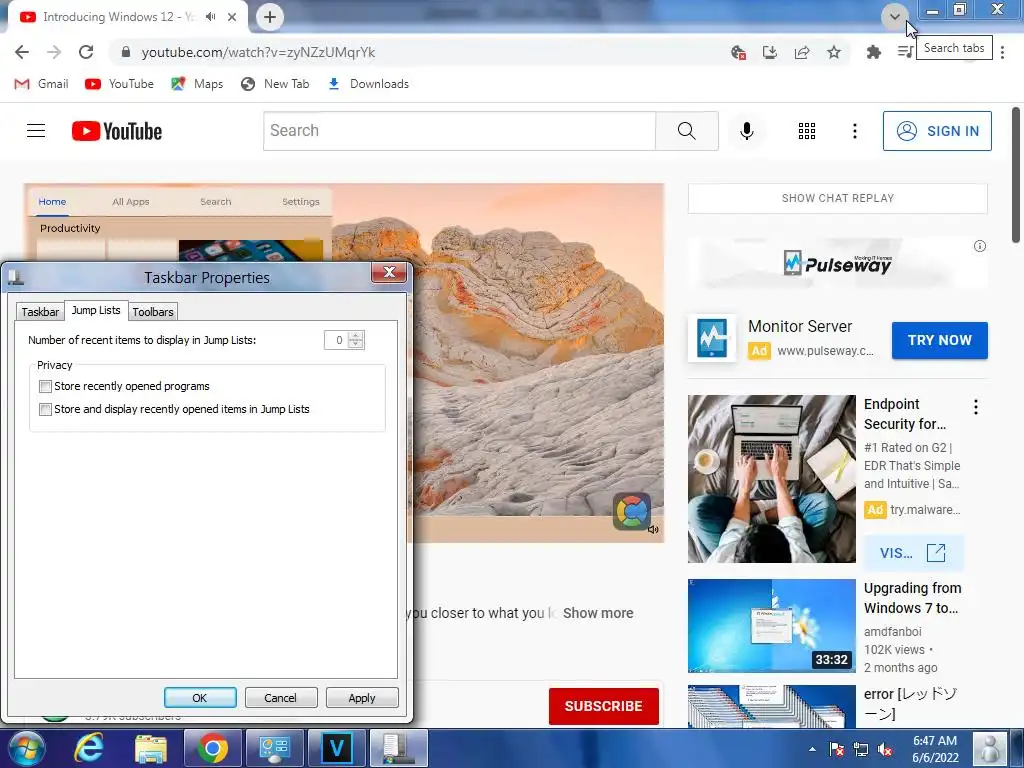Click OK in Taskbar Properties
The image size is (1024, 768).
[200, 697]
